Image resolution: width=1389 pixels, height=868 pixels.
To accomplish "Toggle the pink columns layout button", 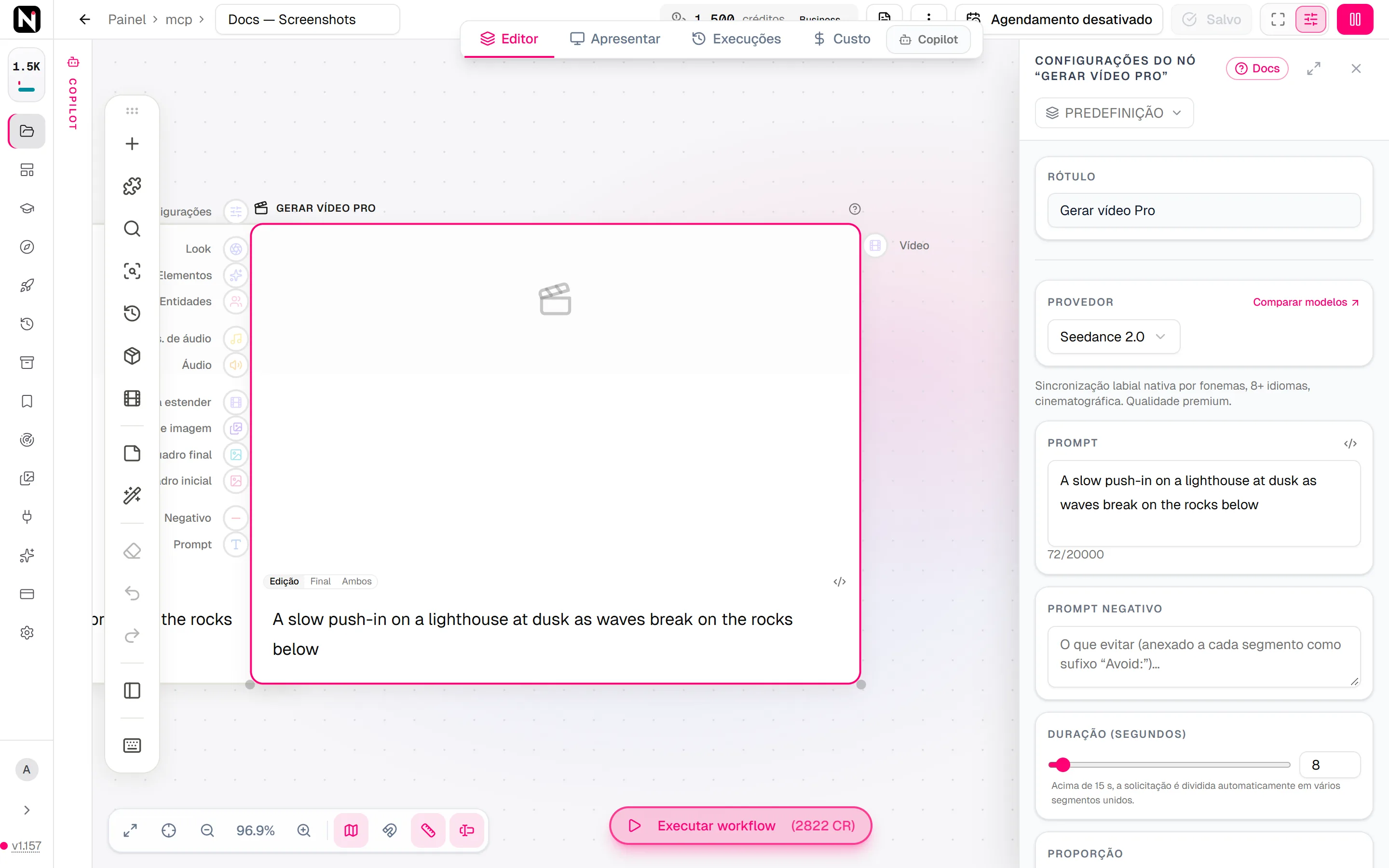I will coord(1355,19).
